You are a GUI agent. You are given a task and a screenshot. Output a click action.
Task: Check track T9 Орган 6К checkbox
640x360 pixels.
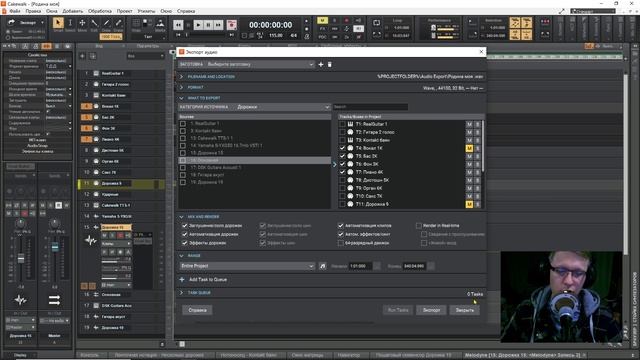tap(342, 188)
